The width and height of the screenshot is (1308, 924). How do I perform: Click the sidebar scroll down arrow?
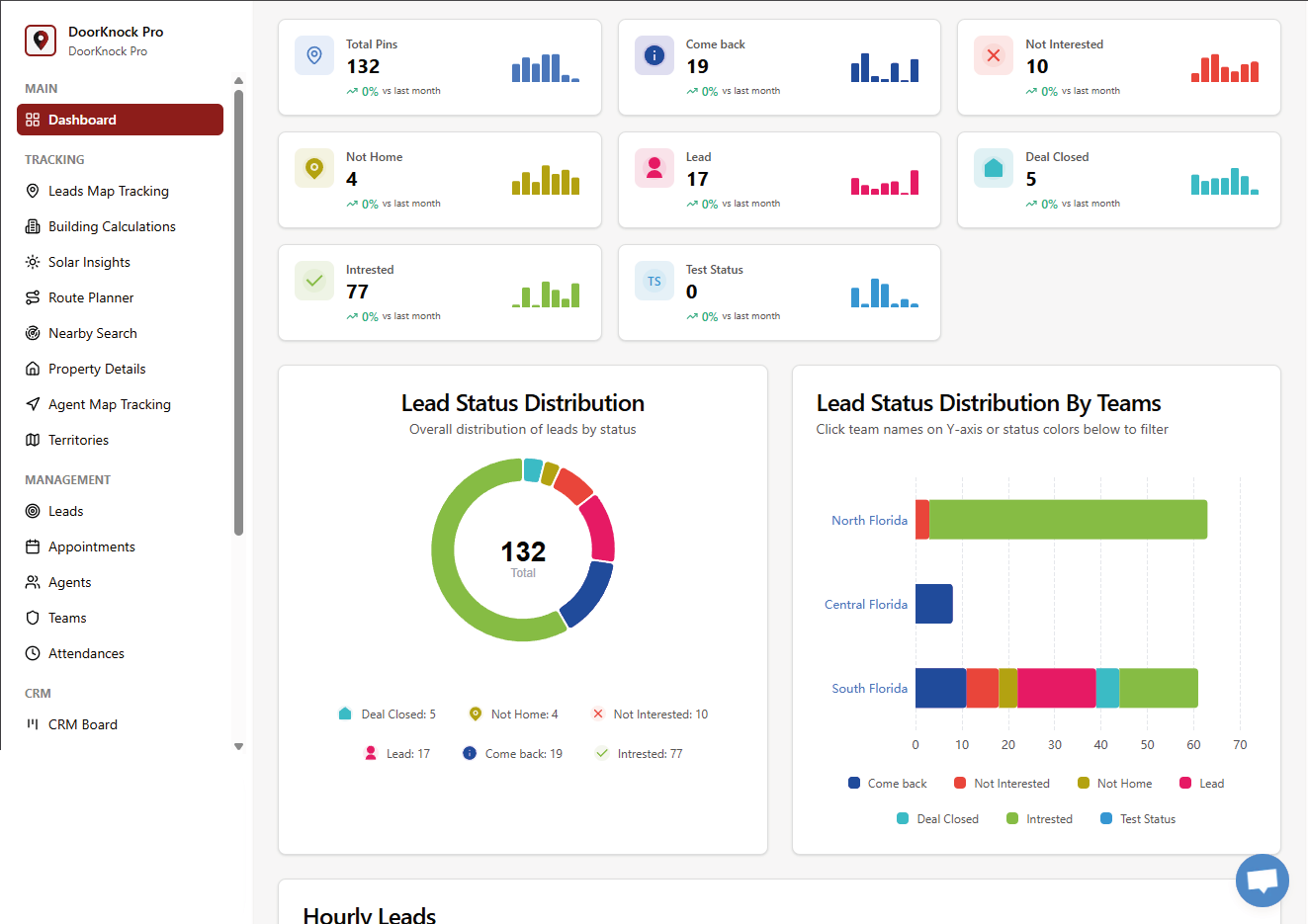point(238,747)
